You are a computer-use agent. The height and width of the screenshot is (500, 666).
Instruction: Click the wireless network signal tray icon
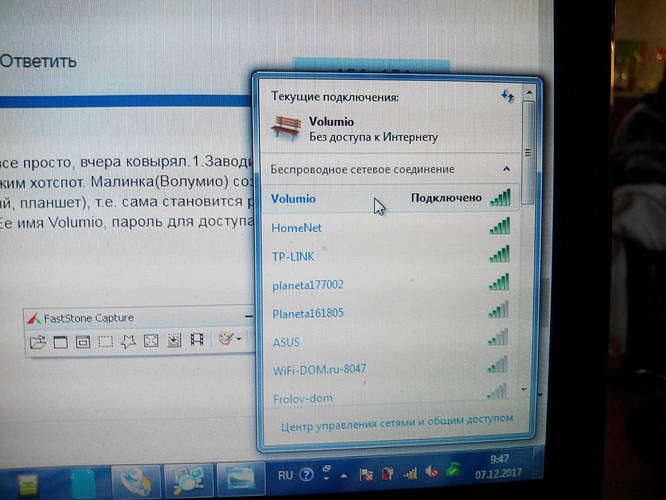pos(410,472)
